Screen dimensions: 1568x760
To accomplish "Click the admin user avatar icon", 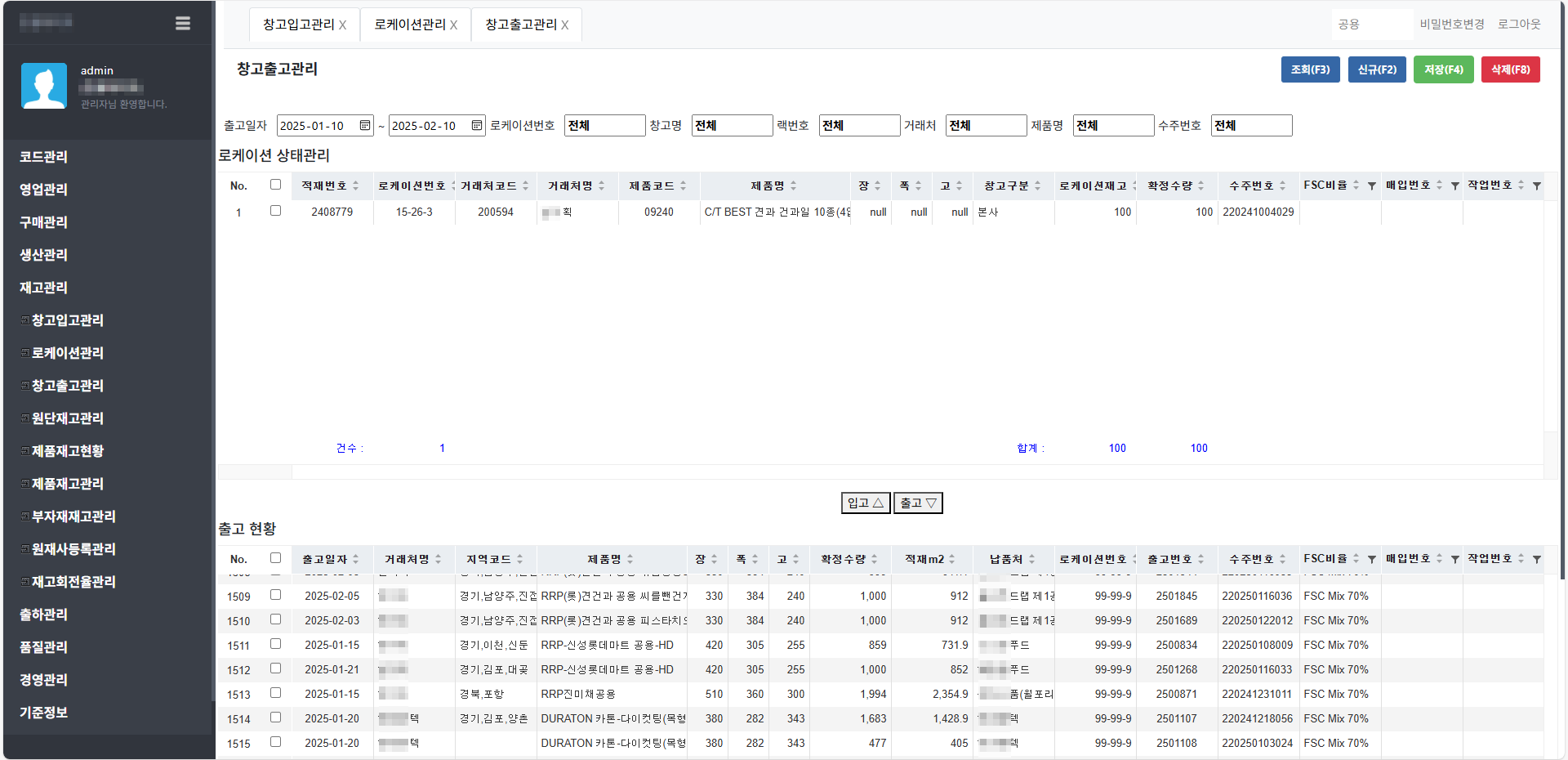I will (x=44, y=86).
